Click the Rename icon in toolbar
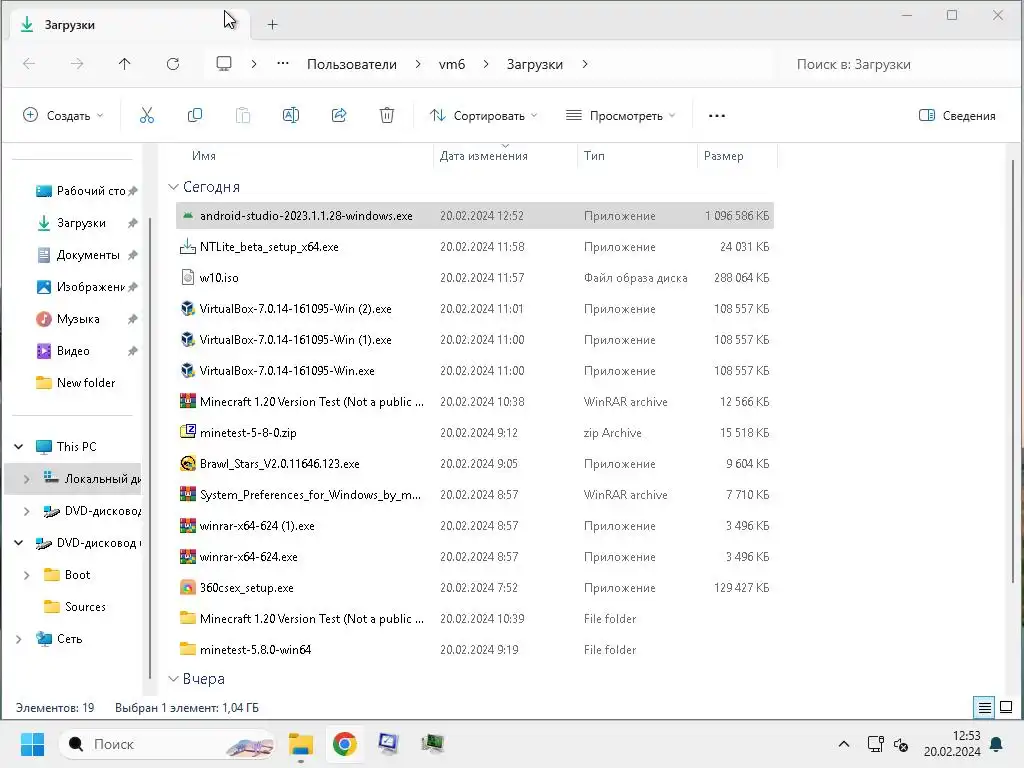 [x=291, y=116]
